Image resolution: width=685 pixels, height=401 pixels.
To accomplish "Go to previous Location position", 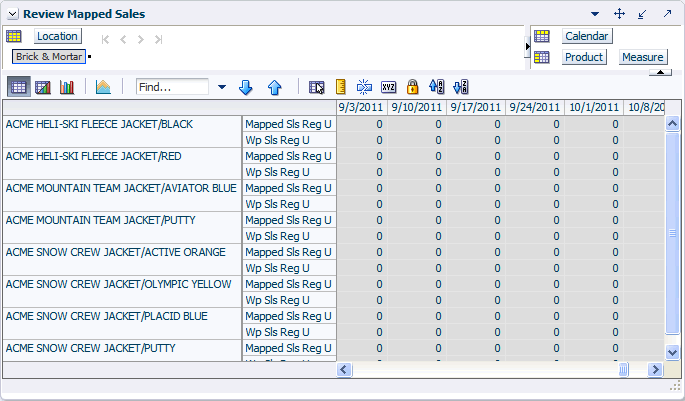I will [123, 40].
